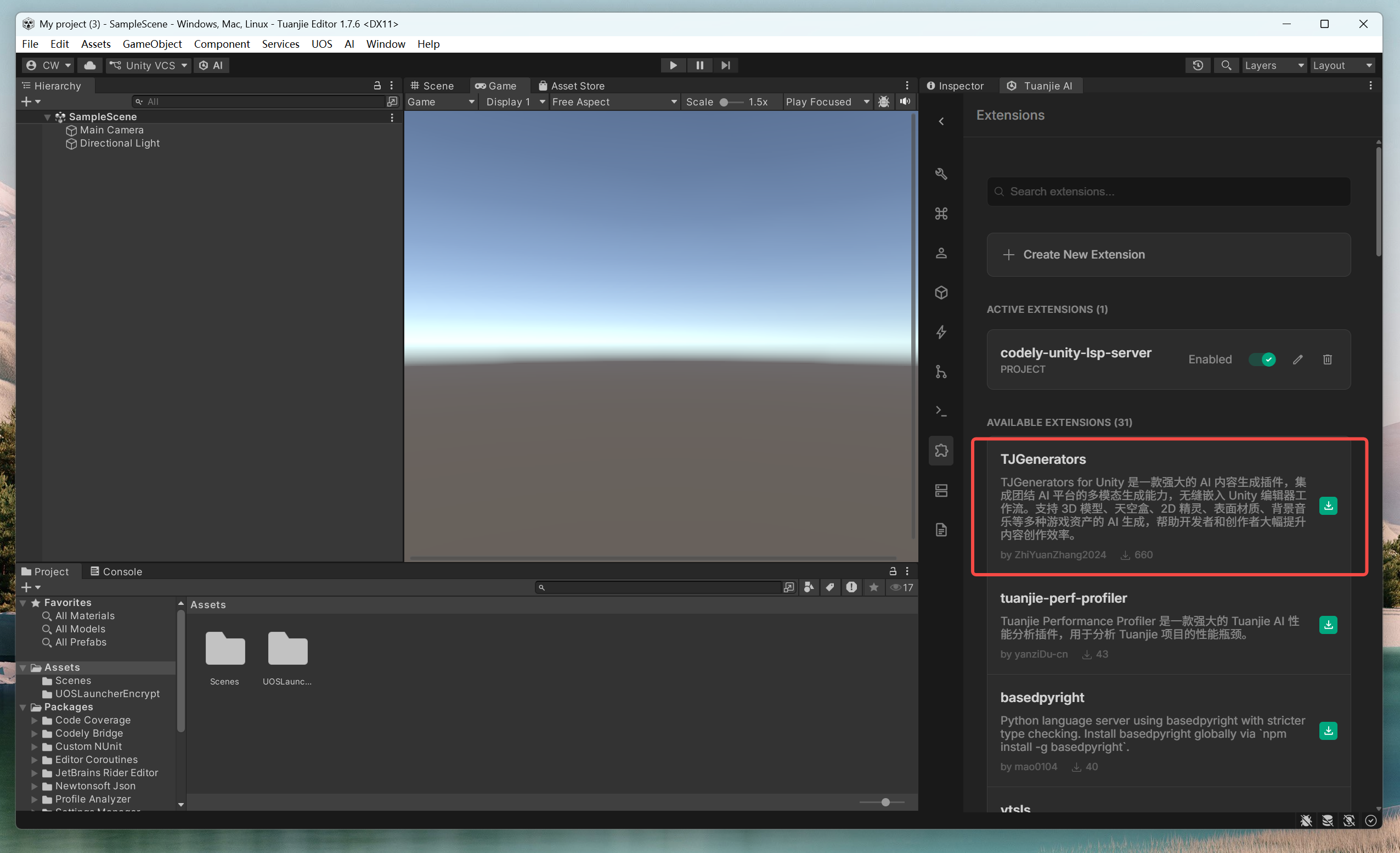
Task: Select the cube icon in AI sidebar
Action: click(x=941, y=293)
